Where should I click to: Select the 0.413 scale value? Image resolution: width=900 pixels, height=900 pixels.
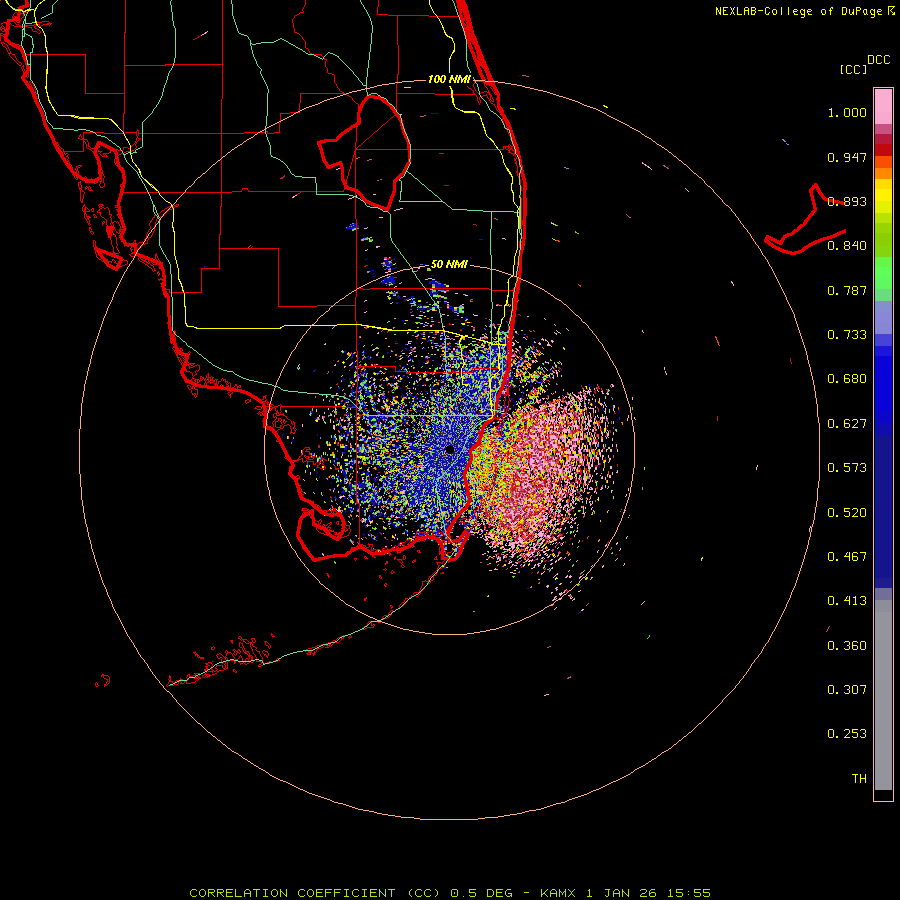[x=847, y=601]
